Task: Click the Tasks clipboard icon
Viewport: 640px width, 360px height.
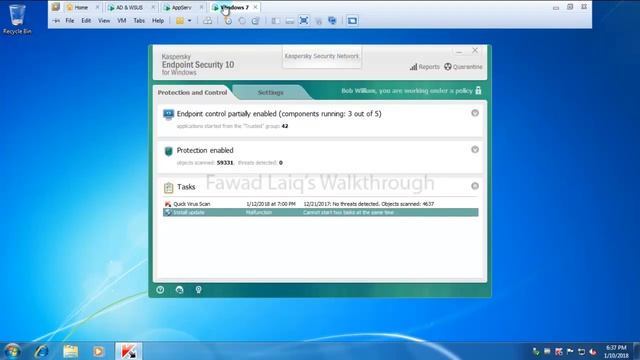Action: tap(168, 187)
